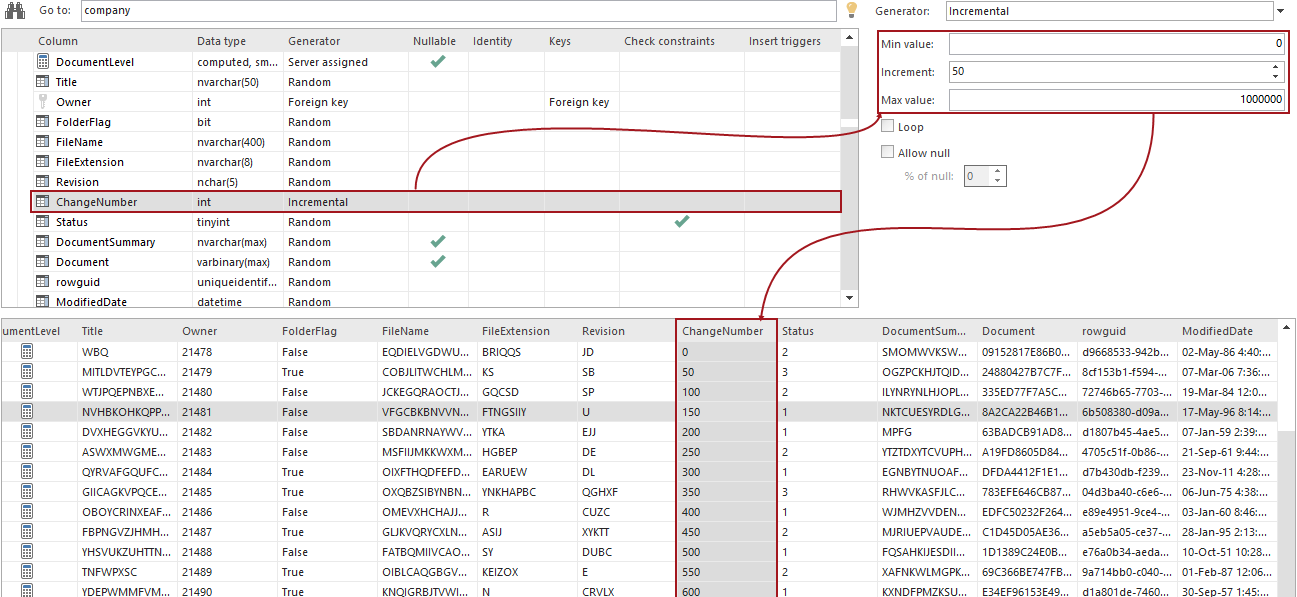The width and height of the screenshot is (1297, 597).
Task: Click the preview icon in MITLDVTEYPGC row
Action: (x=27, y=371)
